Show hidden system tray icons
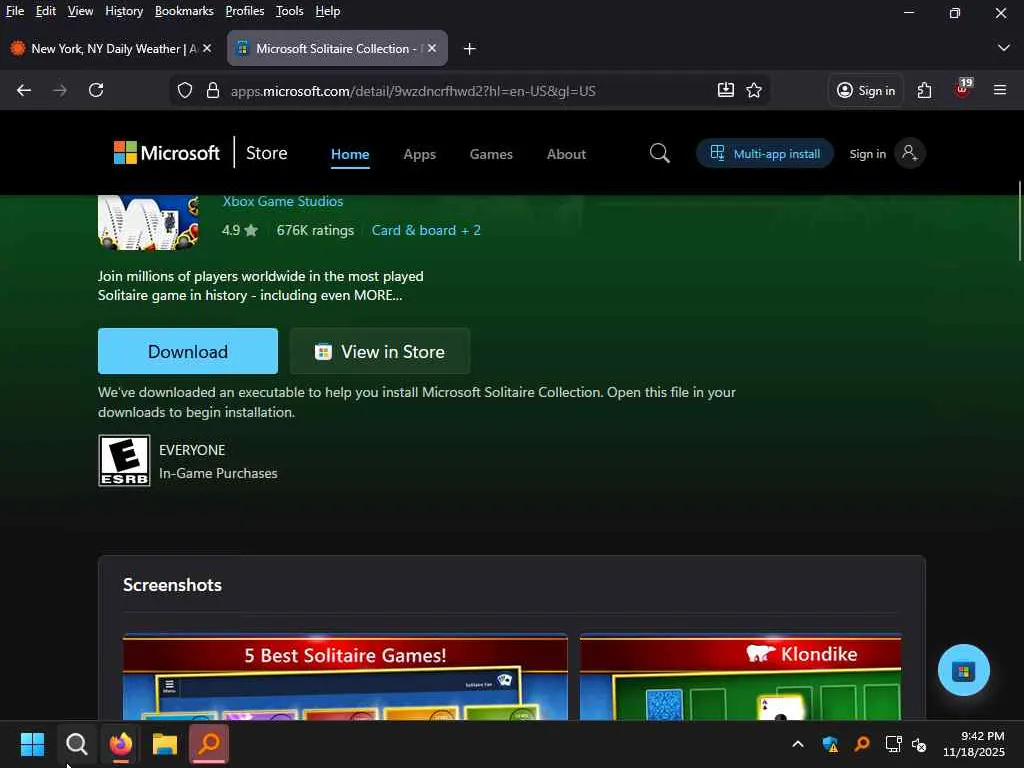 click(x=797, y=744)
